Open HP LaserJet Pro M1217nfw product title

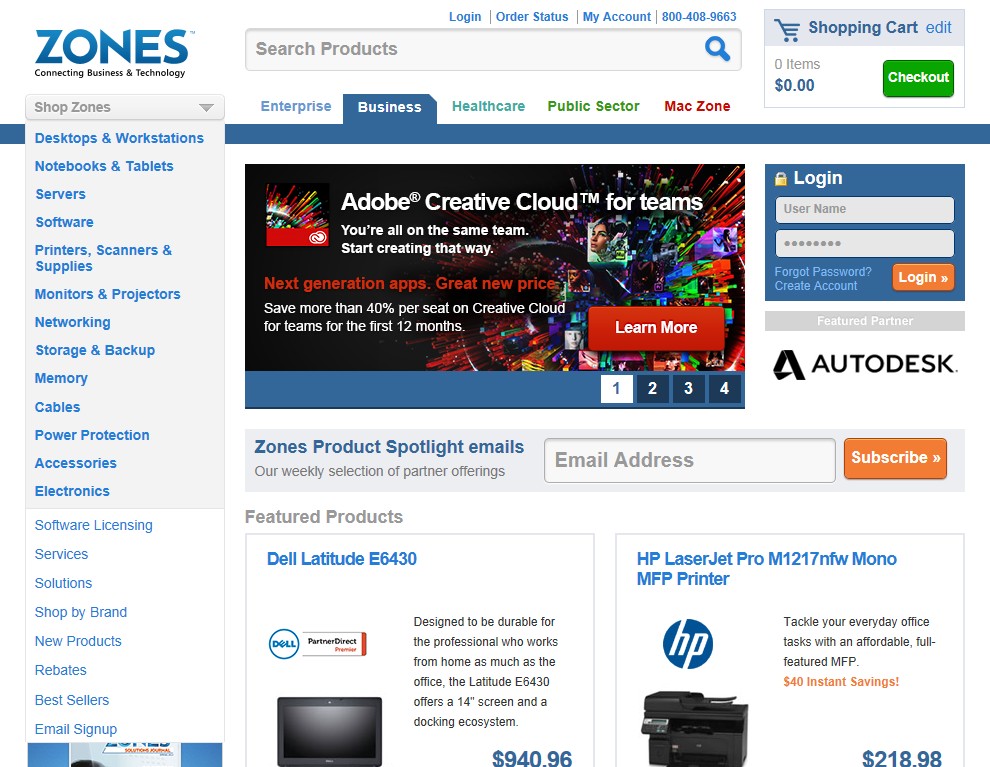tap(766, 569)
